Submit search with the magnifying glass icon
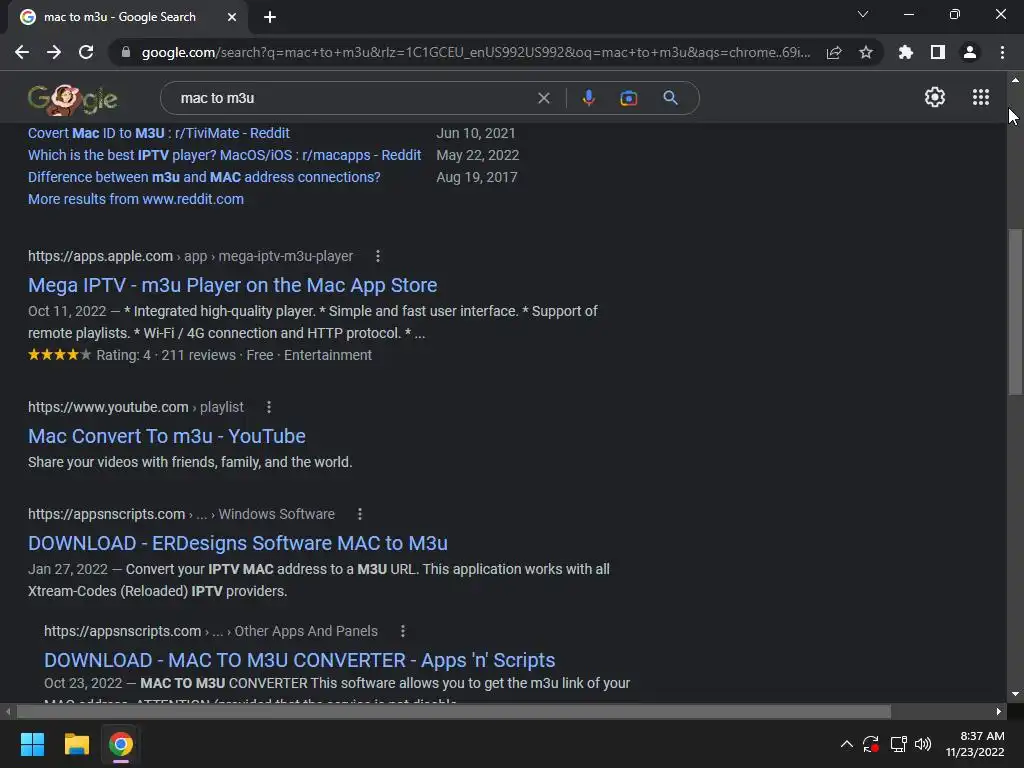Image resolution: width=1024 pixels, height=768 pixels. point(670,98)
